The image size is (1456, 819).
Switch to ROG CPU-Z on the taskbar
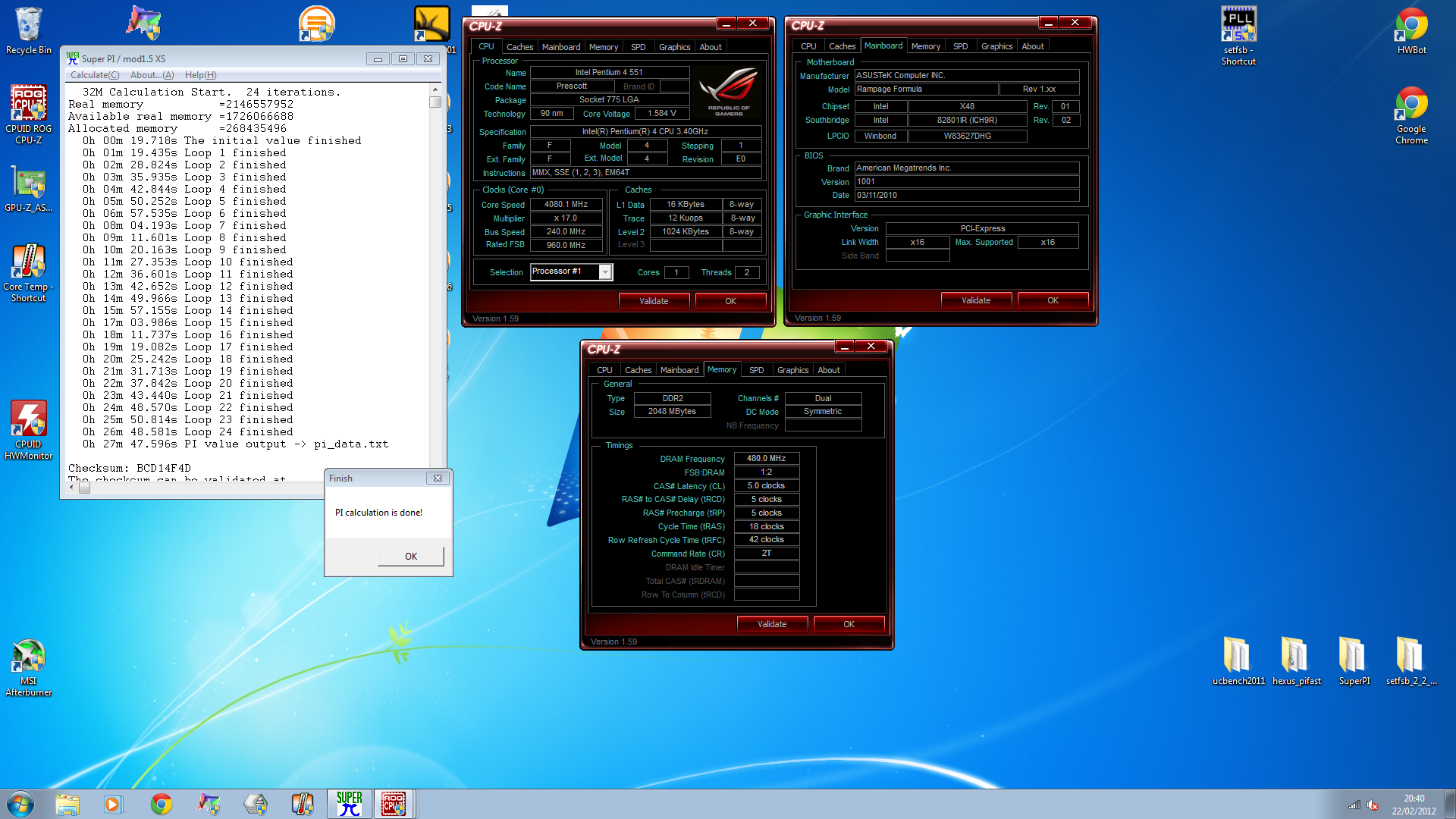(394, 804)
